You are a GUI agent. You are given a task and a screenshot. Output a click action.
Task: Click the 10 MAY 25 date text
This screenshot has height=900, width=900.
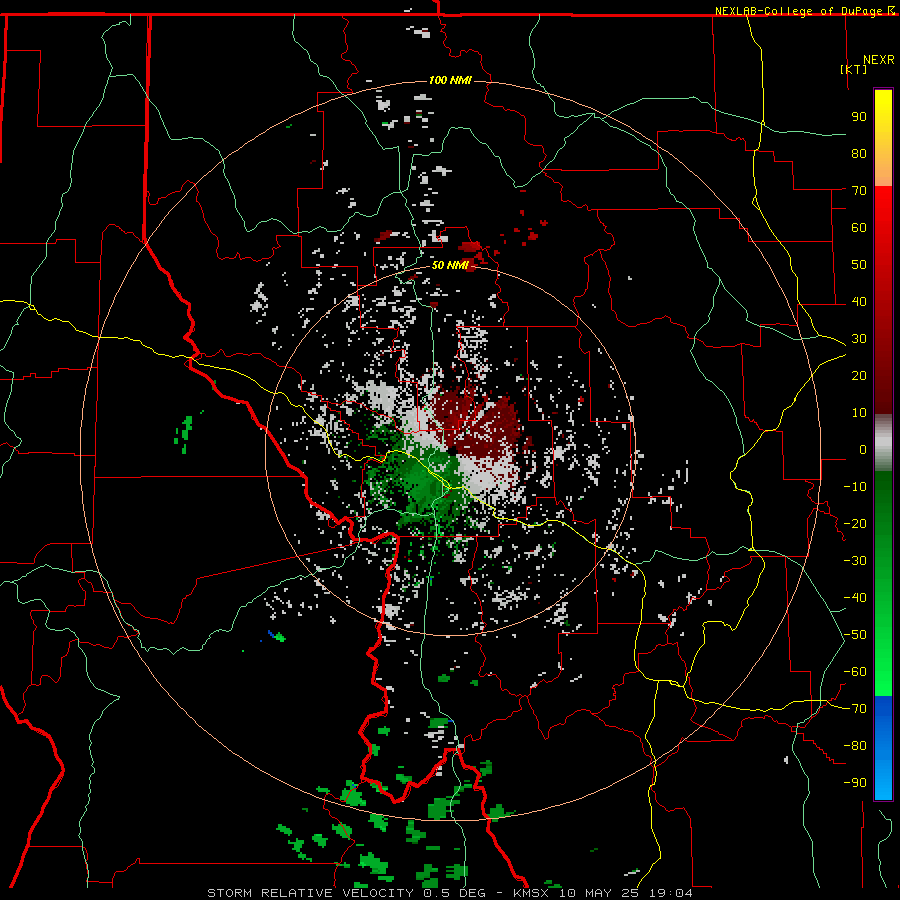click(600, 893)
